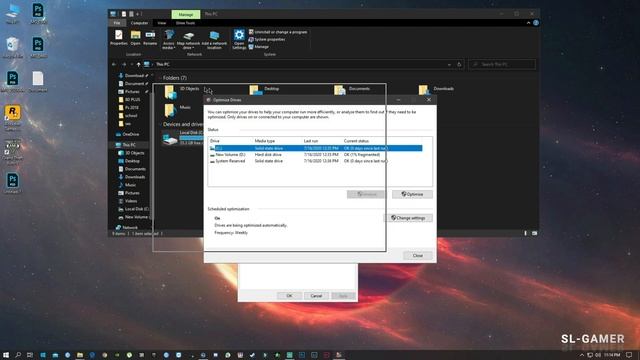Click Add a network location icon
Image resolution: width=640 pixels, height=360 pixels.
(214, 40)
